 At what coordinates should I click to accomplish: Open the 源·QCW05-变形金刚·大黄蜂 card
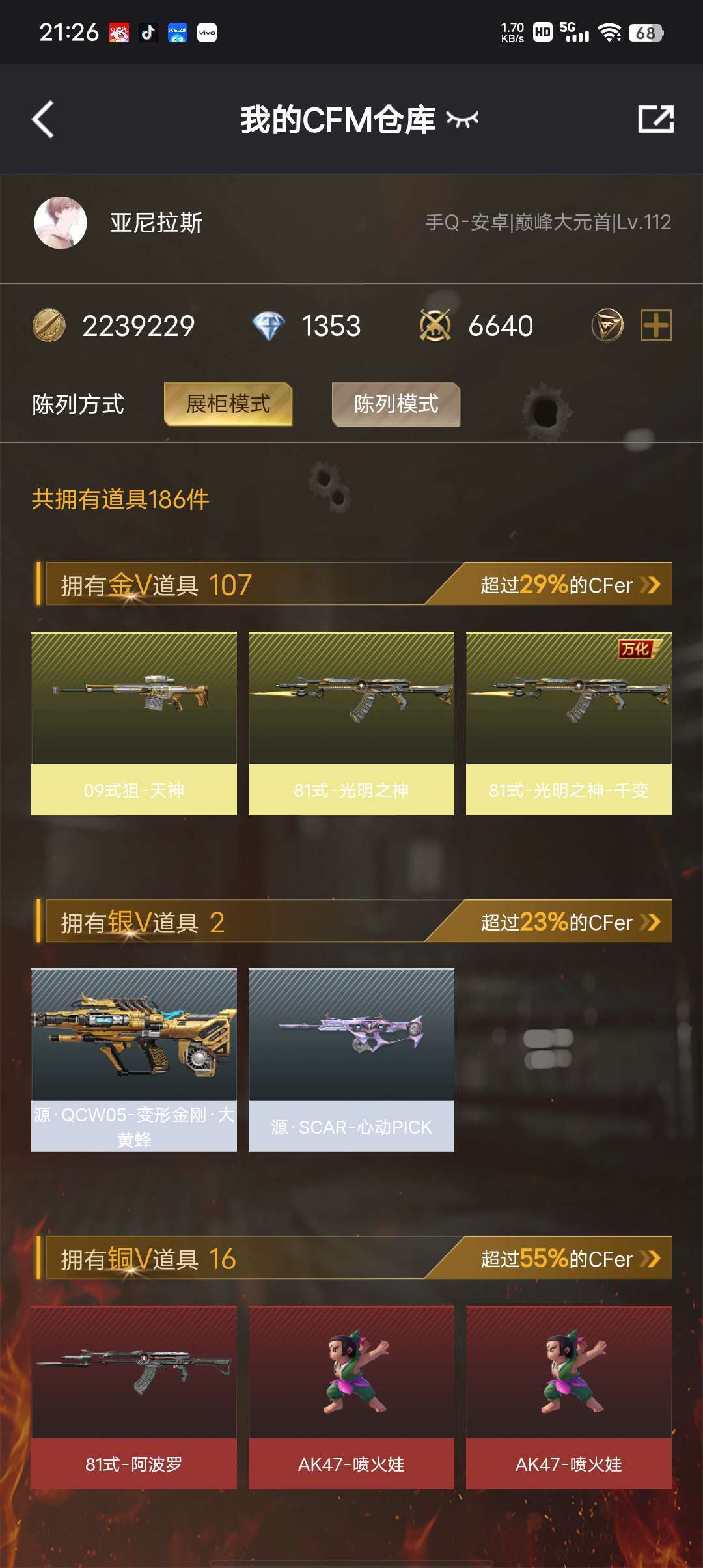coord(134,1060)
